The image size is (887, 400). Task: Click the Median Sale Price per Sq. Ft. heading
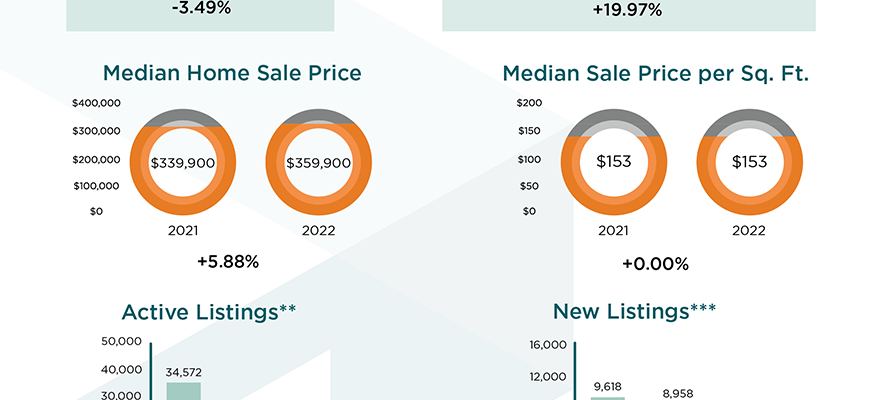656,74
